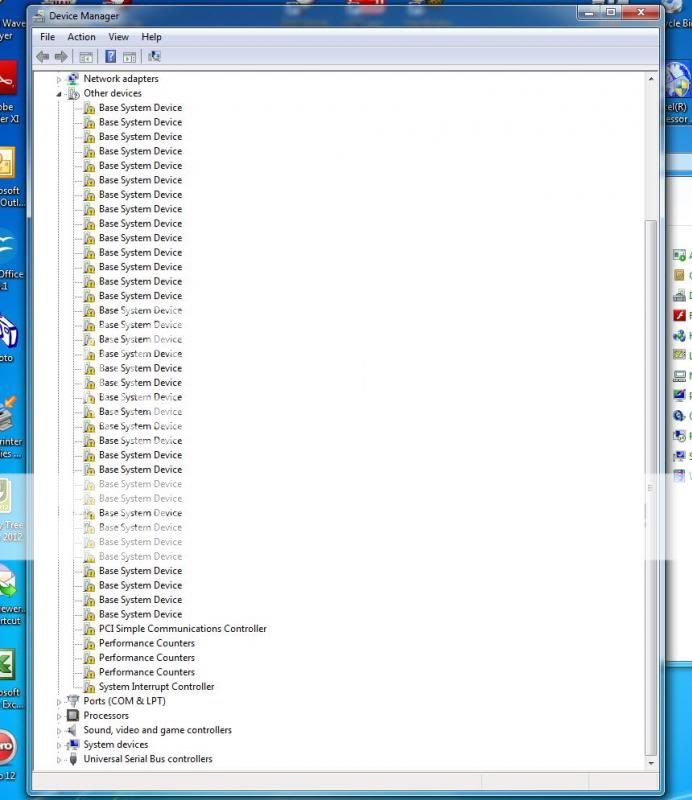
Task: Click the blue Help toolbar icon
Action: click(x=110, y=57)
